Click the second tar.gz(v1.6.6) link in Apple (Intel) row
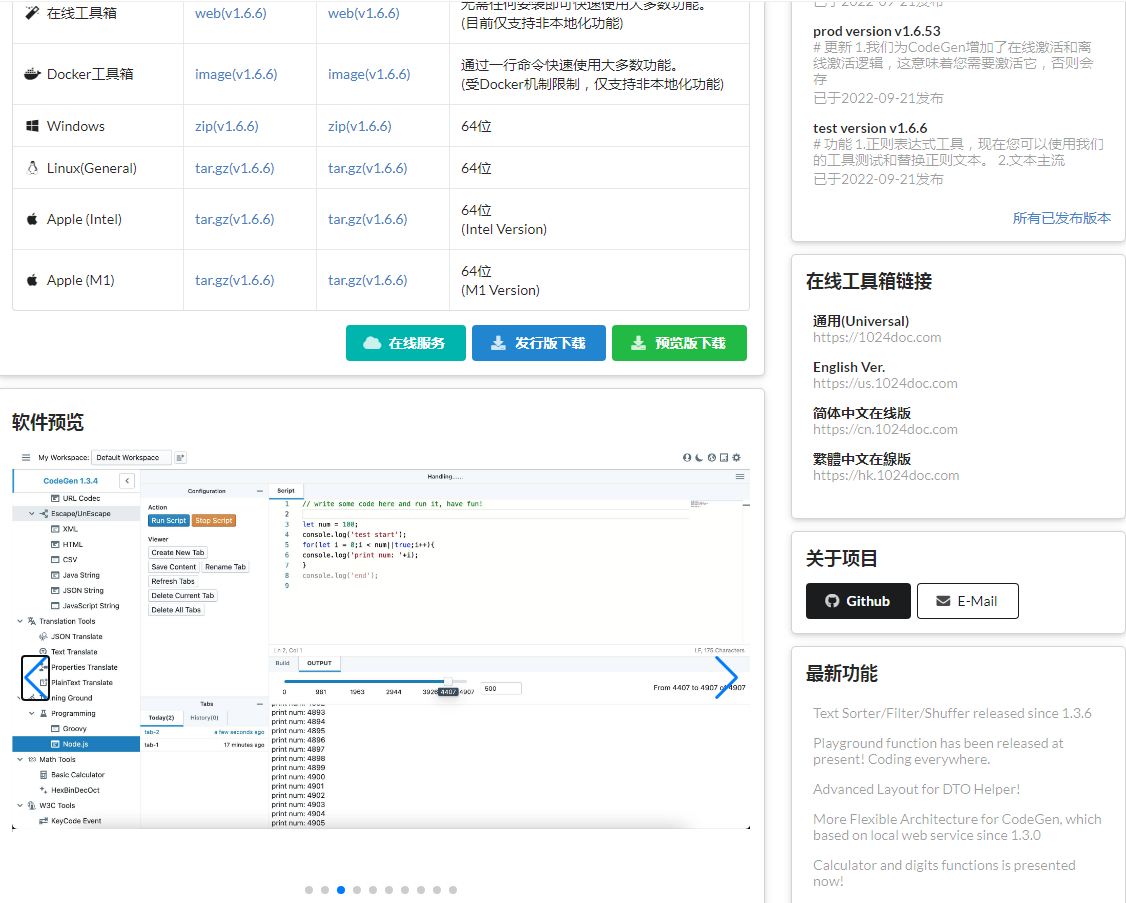1126x903 pixels. 368,219
